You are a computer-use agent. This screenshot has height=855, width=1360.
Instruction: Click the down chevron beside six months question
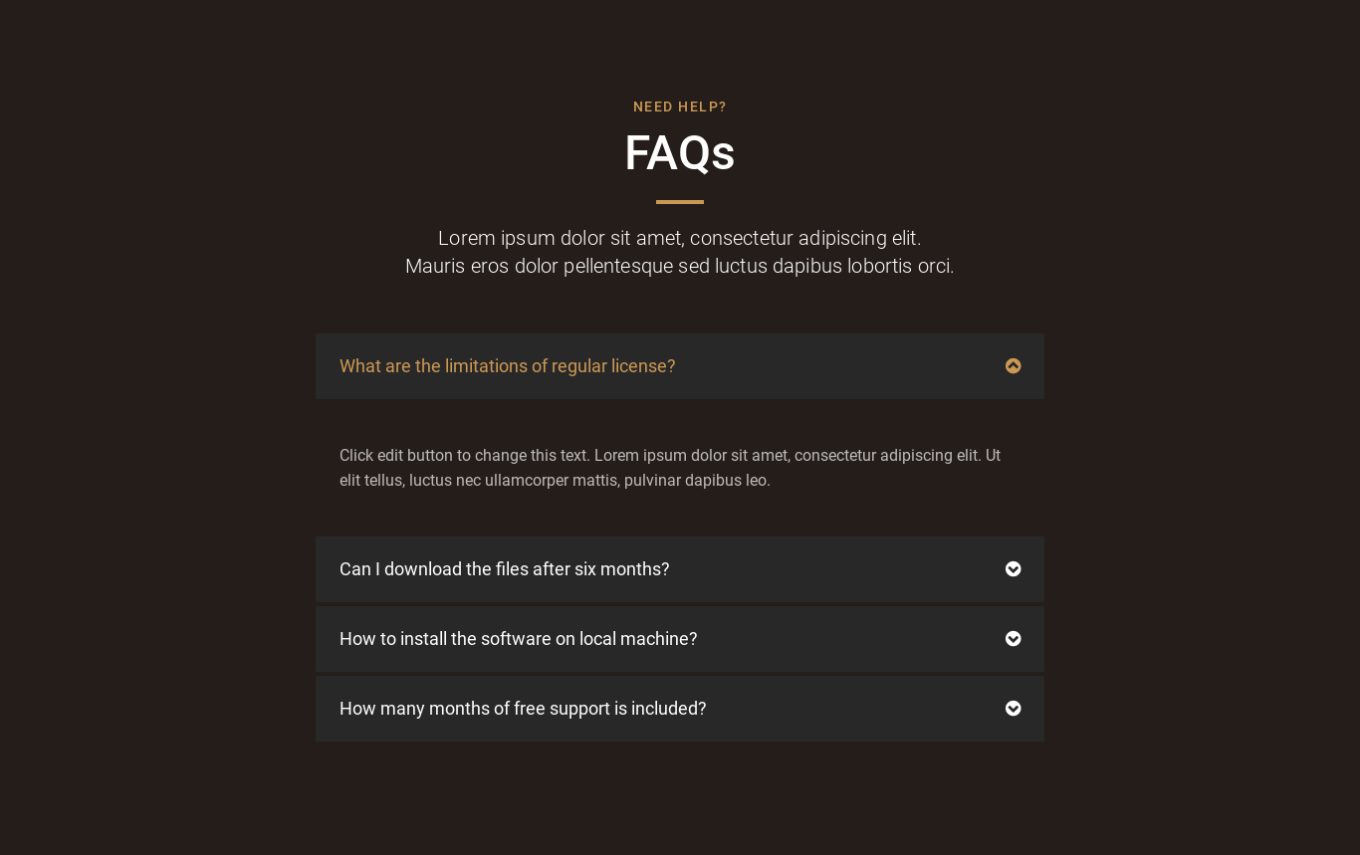coord(1013,569)
